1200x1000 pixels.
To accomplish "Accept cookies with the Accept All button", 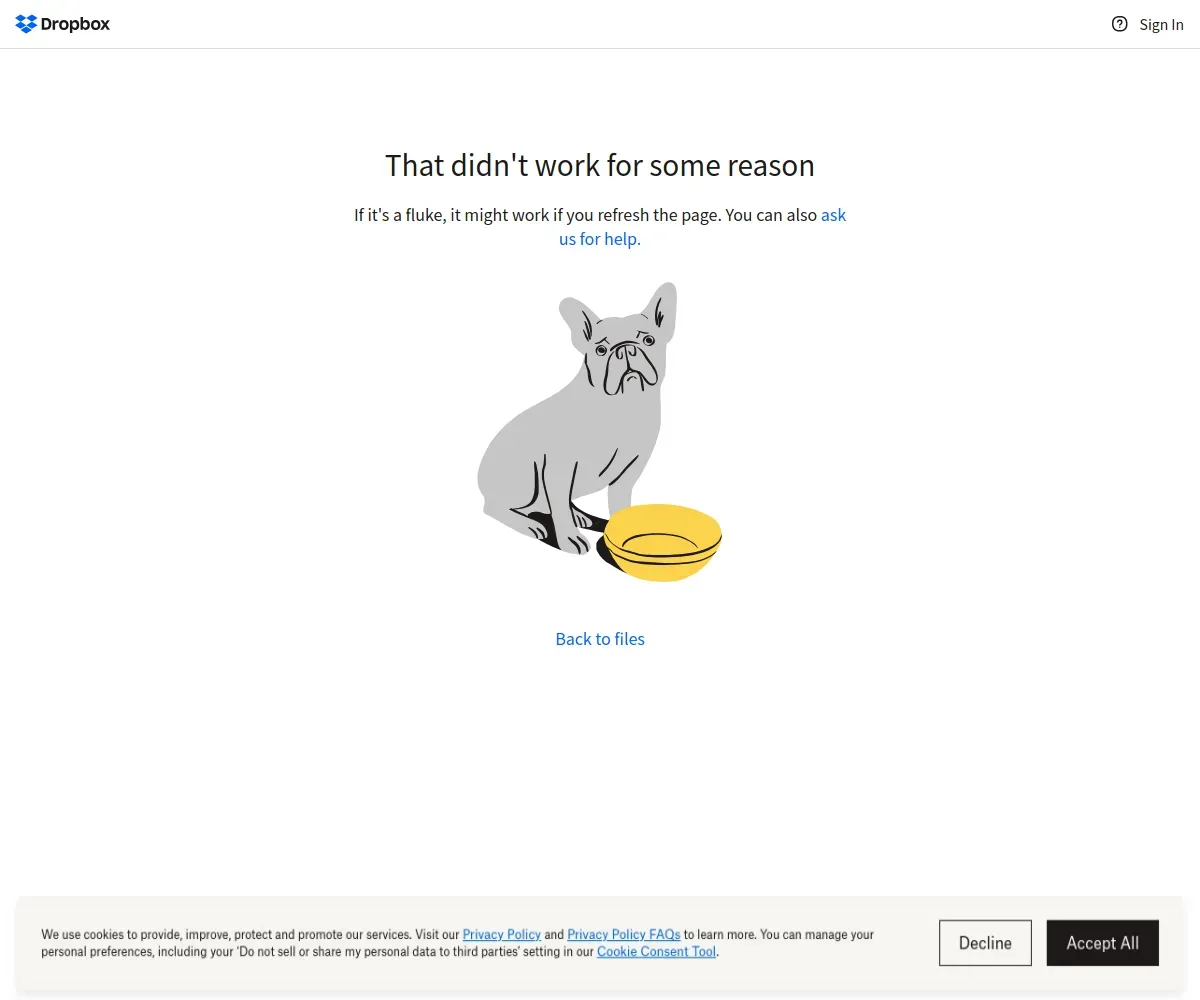I will (1102, 943).
